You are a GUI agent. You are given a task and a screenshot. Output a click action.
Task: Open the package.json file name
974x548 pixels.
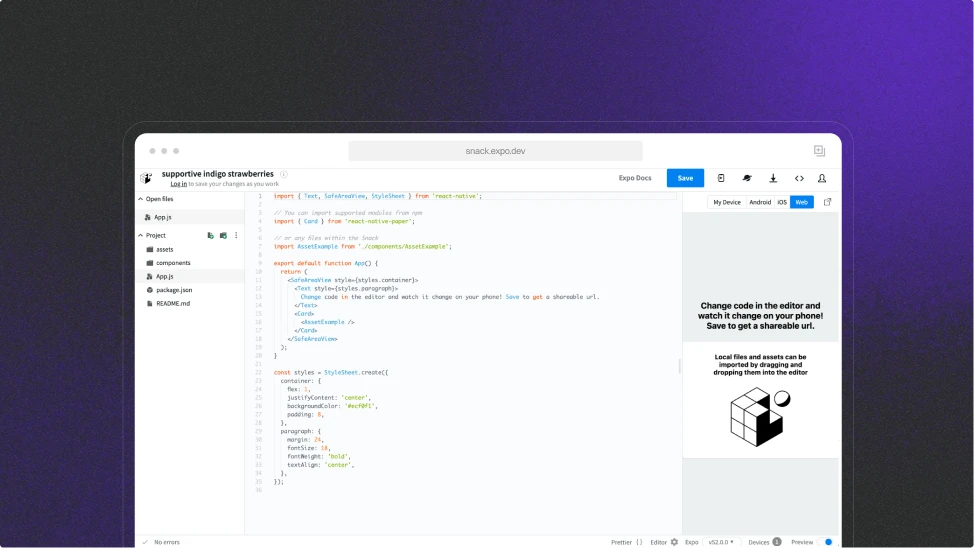point(174,290)
